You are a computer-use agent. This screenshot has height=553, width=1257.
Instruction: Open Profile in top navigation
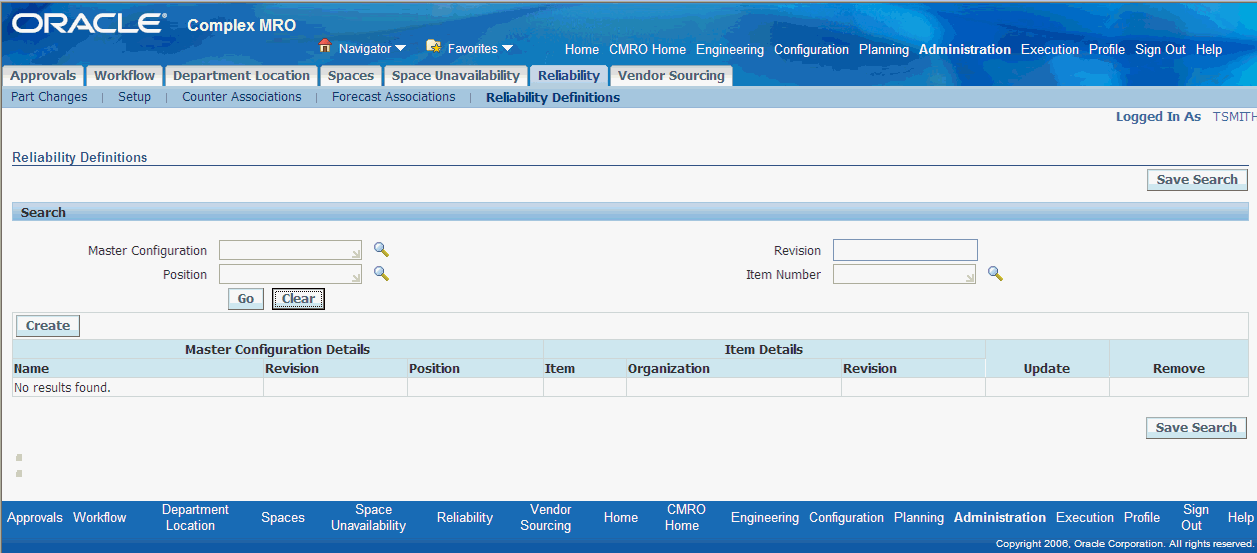[x=1107, y=50]
